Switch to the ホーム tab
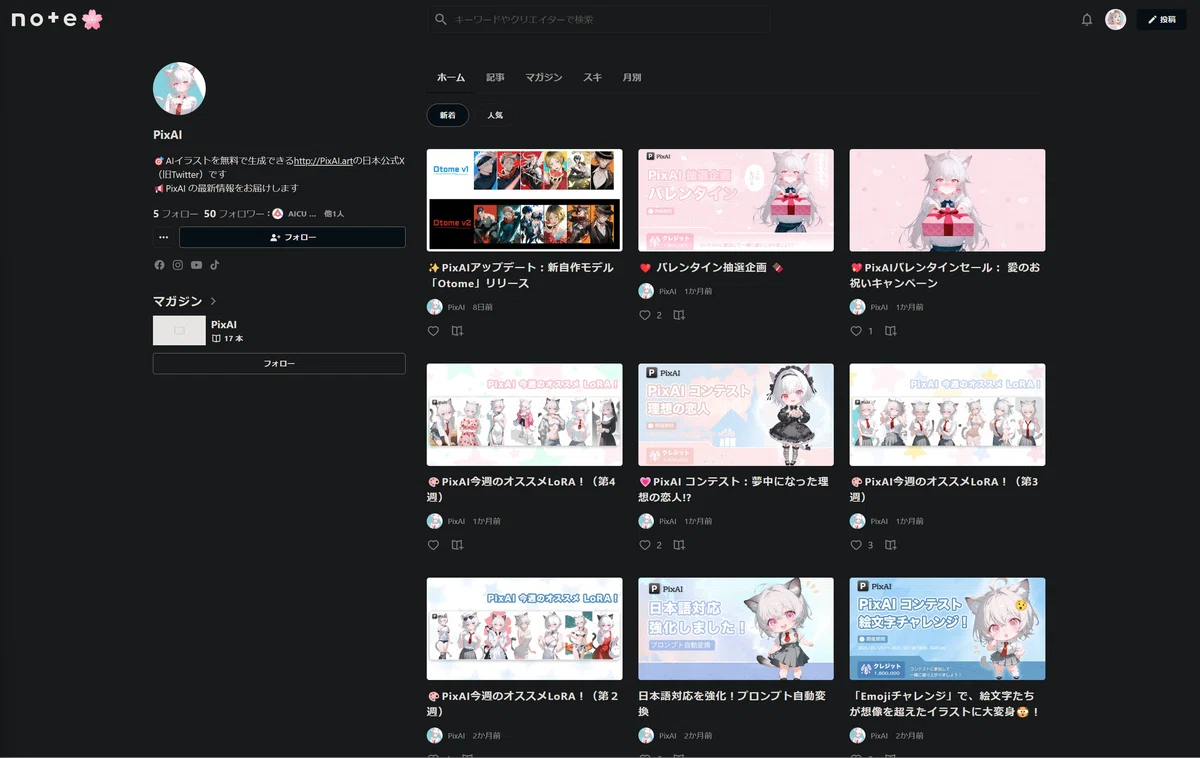Image resolution: width=1200 pixels, height=758 pixels. tap(451, 77)
